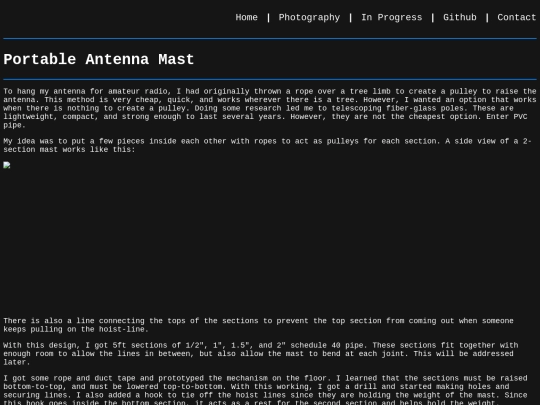Open the In Progress page
The width and height of the screenshot is (540, 405).
tap(391, 17)
